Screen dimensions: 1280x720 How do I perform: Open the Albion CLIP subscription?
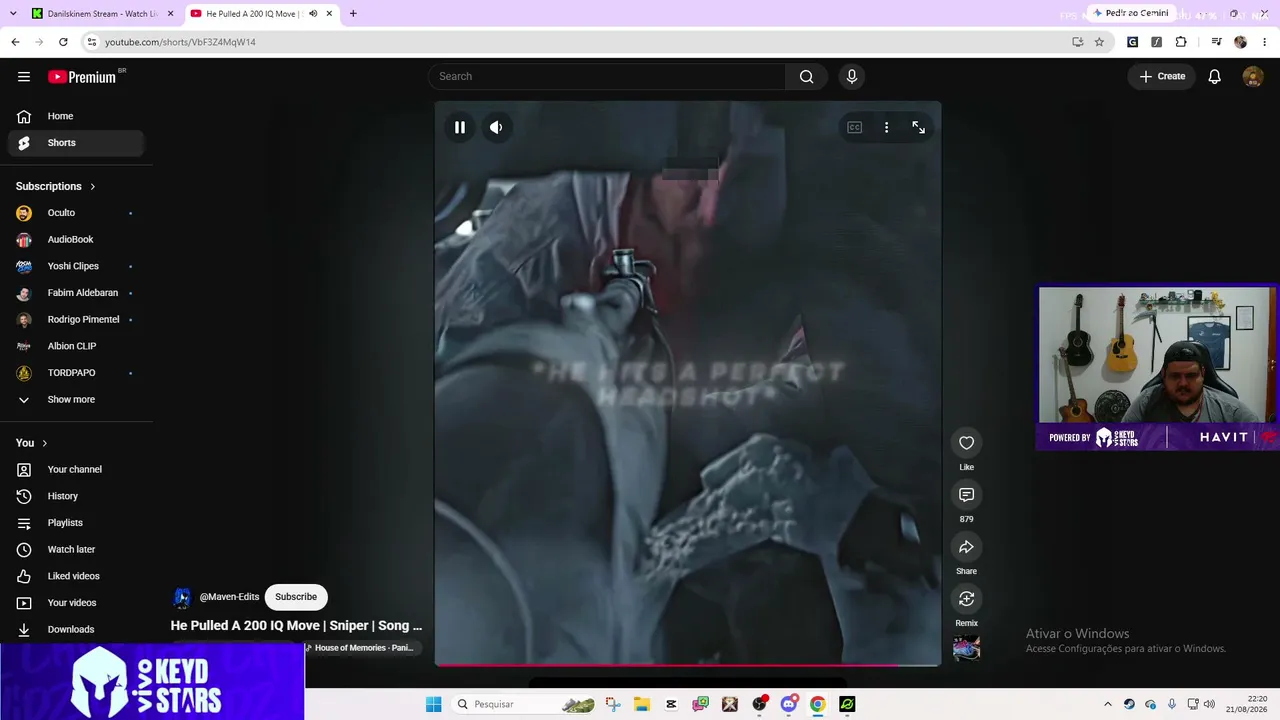tap(76, 346)
